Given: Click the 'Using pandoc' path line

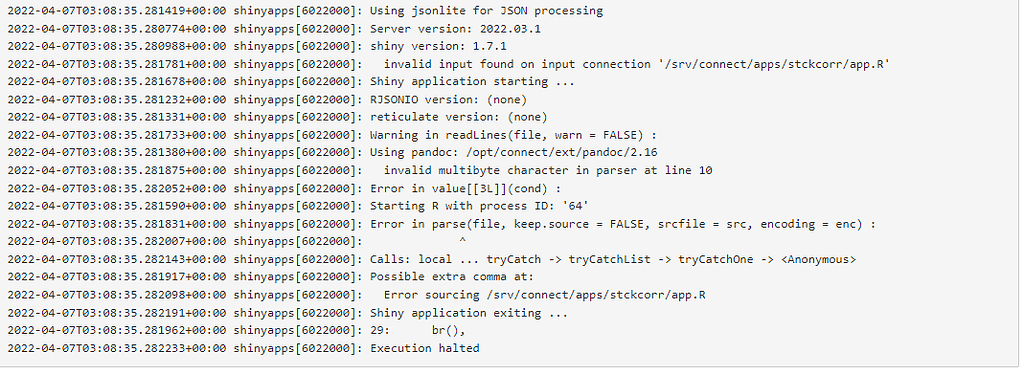Looking at the screenshot, I should click(332, 153).
